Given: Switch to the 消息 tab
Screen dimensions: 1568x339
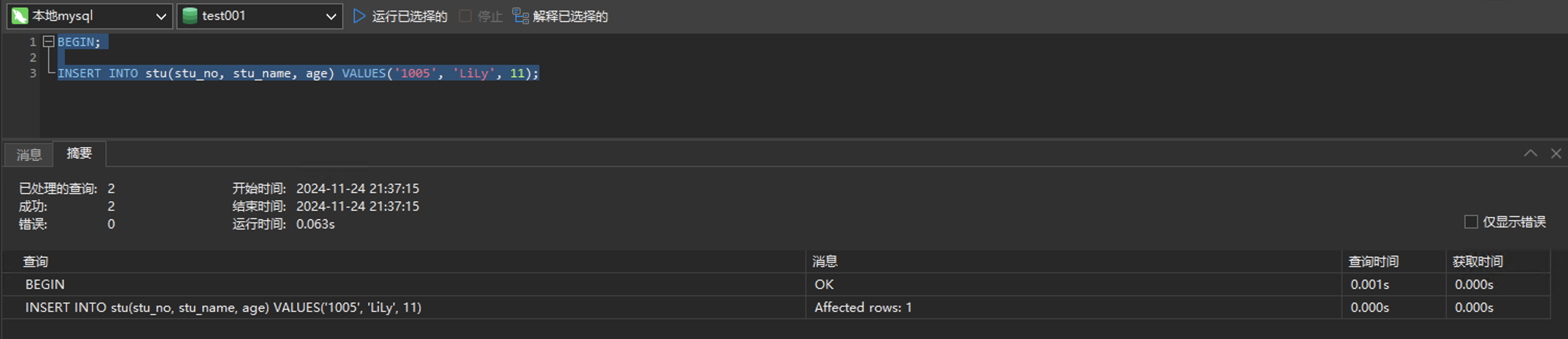Looking at the screenshot, I should 29,154.
